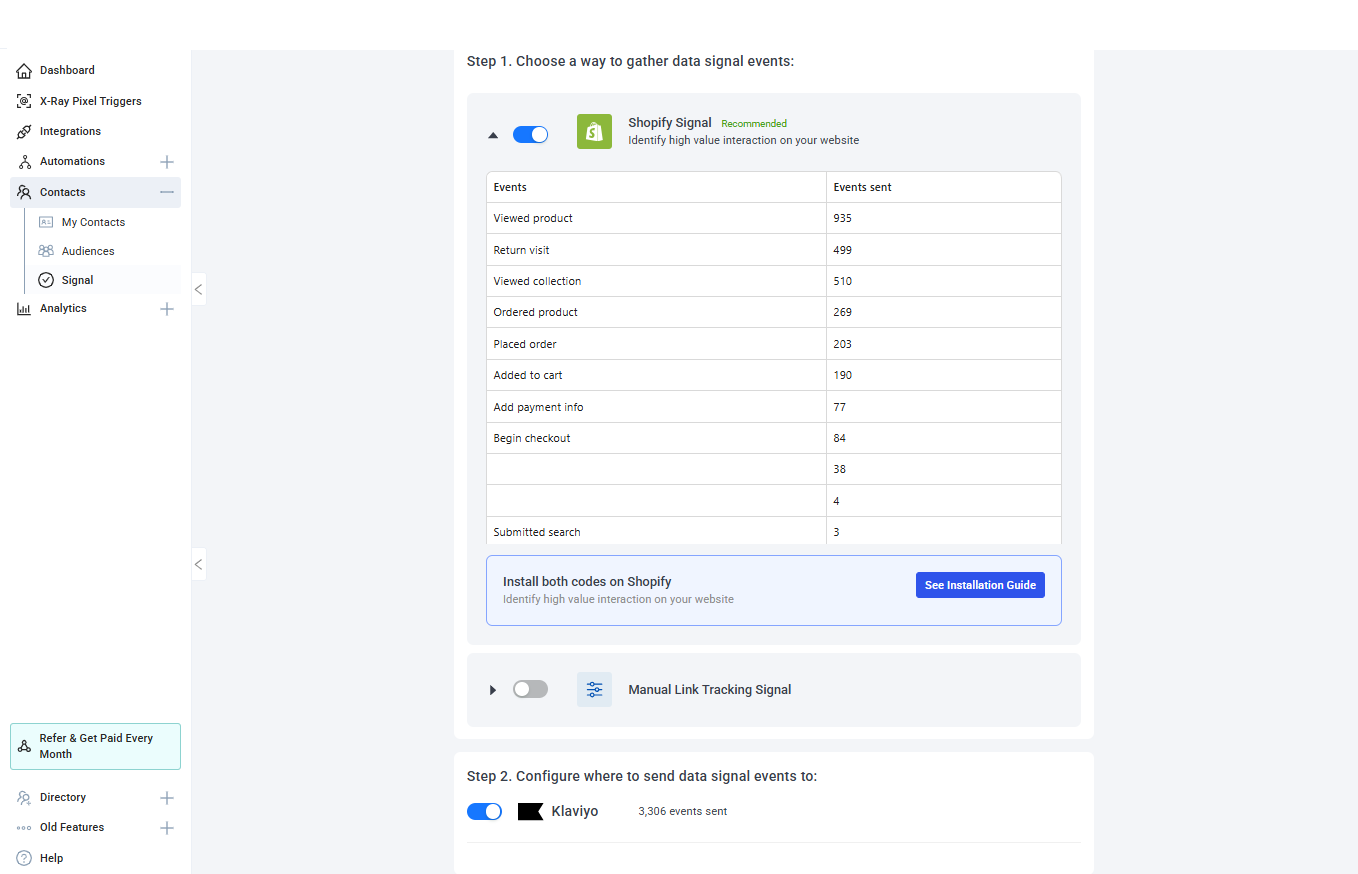
Task: Click the Signal checkmark circle icon
Action: [46, 280]
